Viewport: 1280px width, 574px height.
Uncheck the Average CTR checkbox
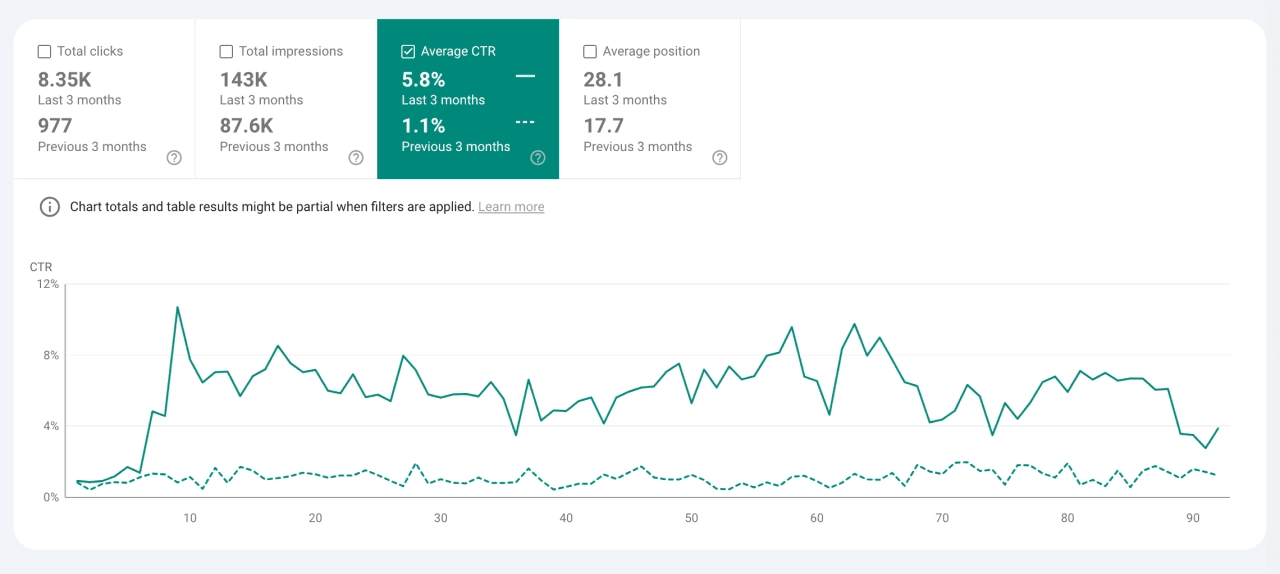(x=408, y=51)
